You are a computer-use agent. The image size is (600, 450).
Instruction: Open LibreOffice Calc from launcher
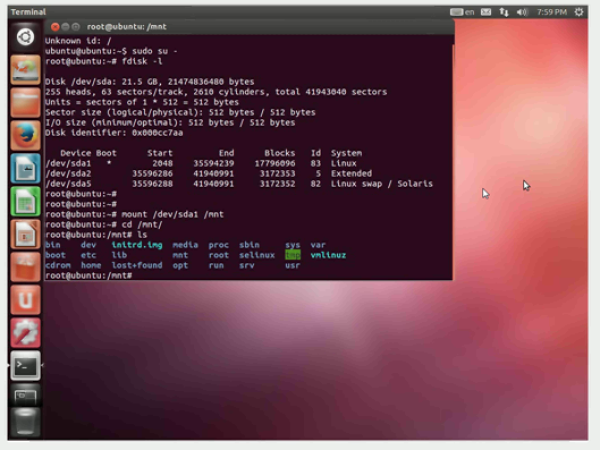pos(26,201)
